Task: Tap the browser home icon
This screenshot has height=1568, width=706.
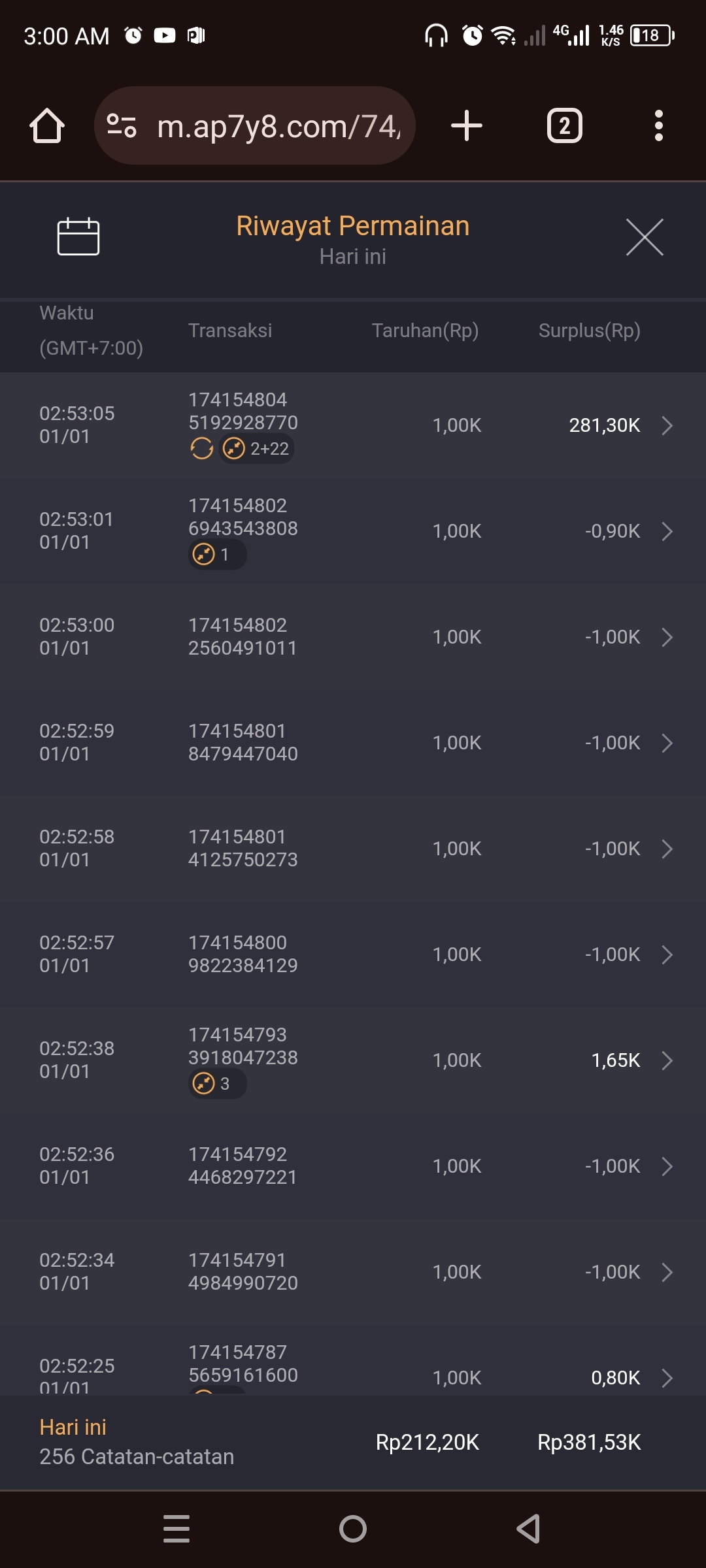Action: [47, 125]
